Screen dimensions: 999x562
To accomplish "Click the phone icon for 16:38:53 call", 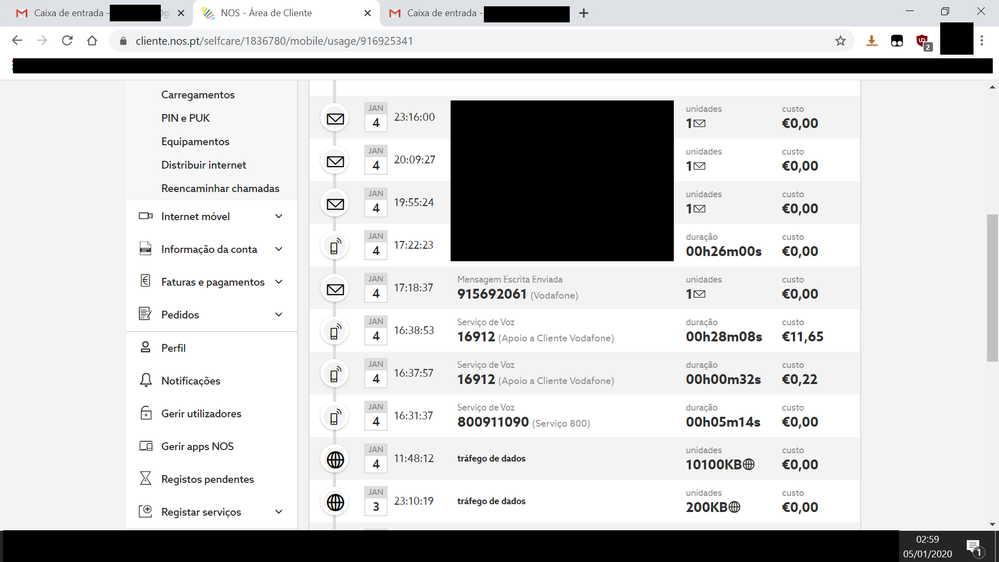I will [335, 332].
